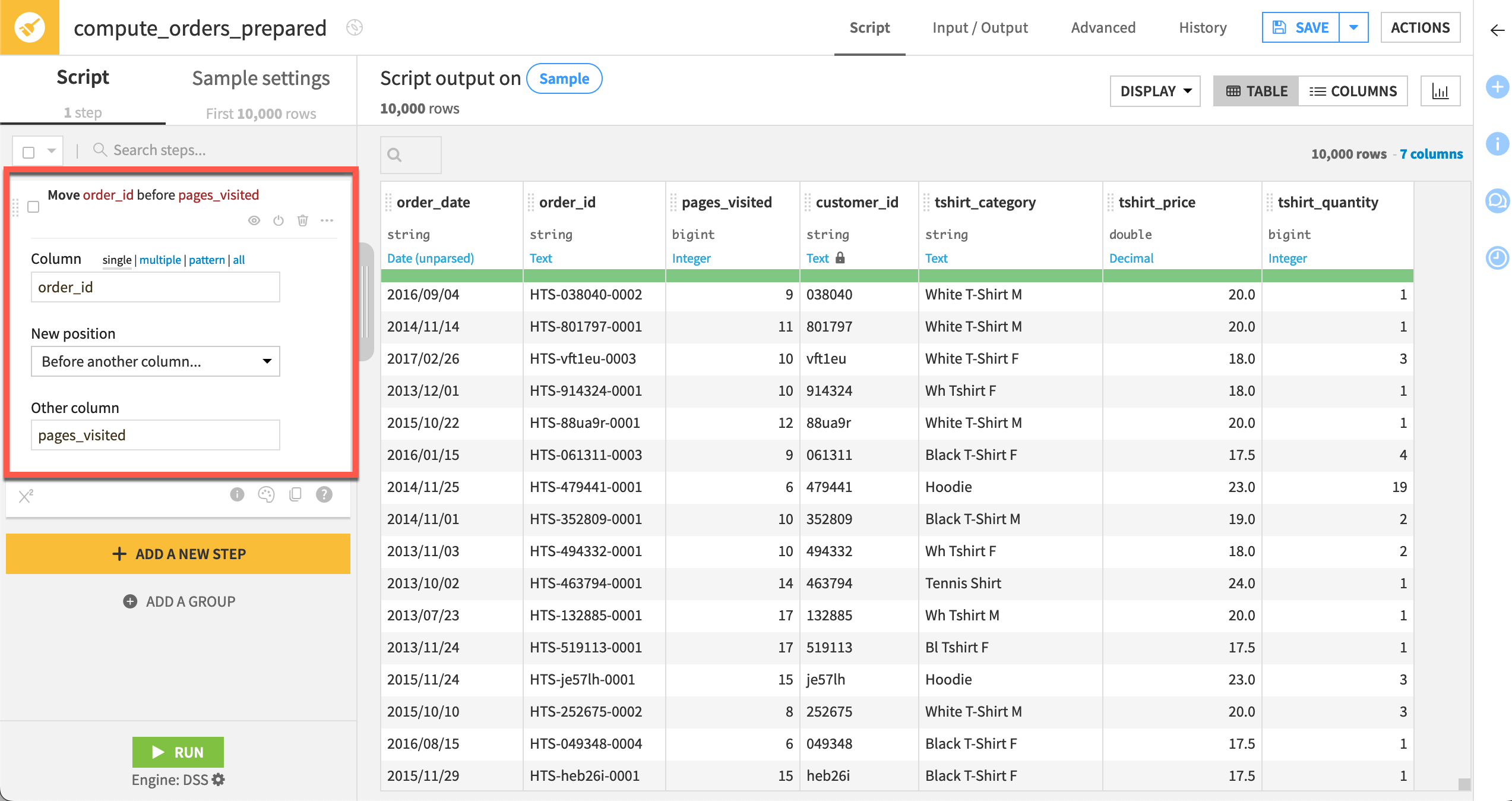Open Sample settings panel tab
1512x801 pixels.
coord(261,91)
